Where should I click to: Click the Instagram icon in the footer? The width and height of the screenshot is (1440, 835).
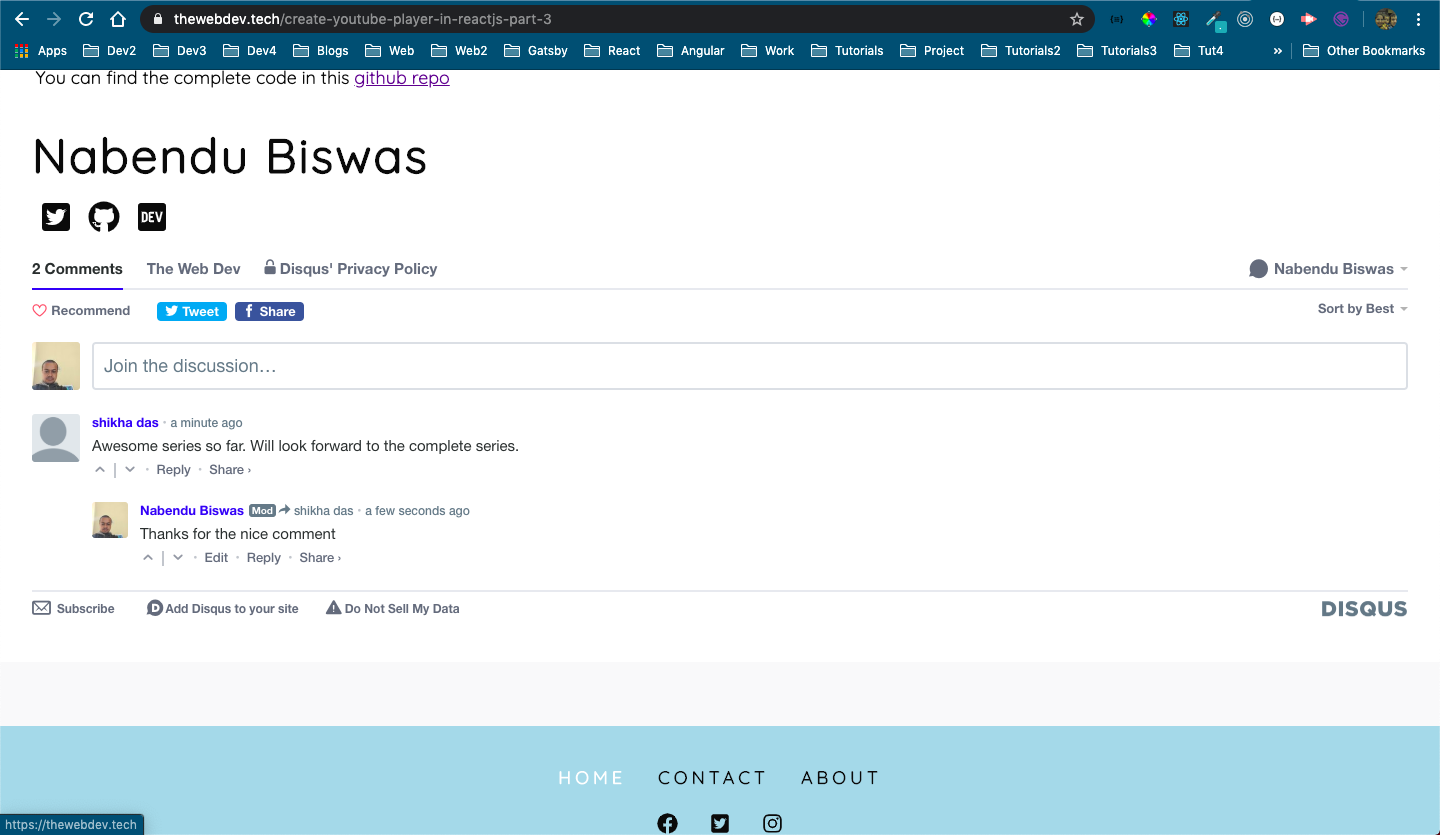pyautogui.click(x=772, y=823)
